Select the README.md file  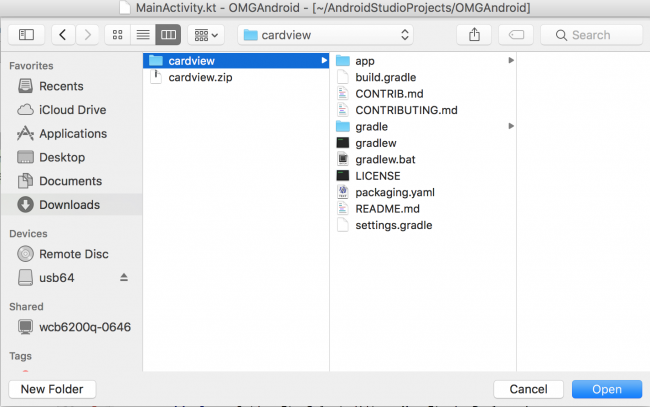423,208
